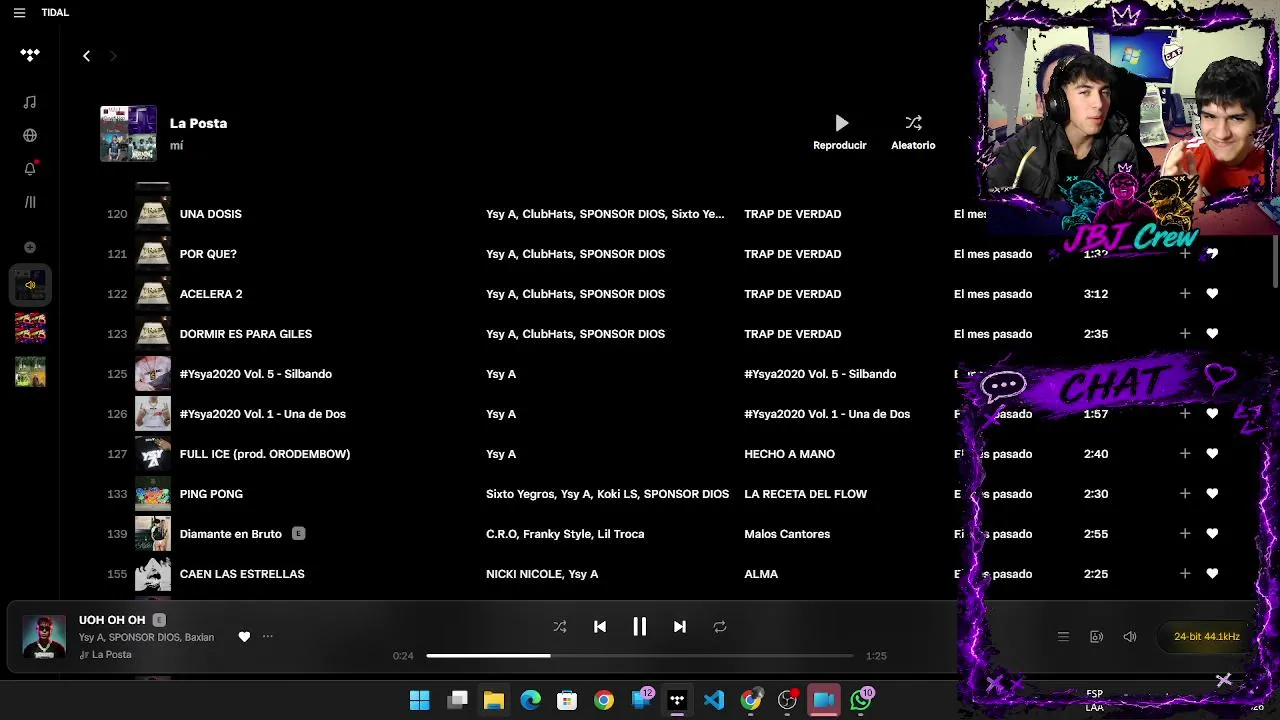The width and height of the screenshot is (1280, 720).
Task: Shuffle play with Aleatorio button
Action: [913, 132]
